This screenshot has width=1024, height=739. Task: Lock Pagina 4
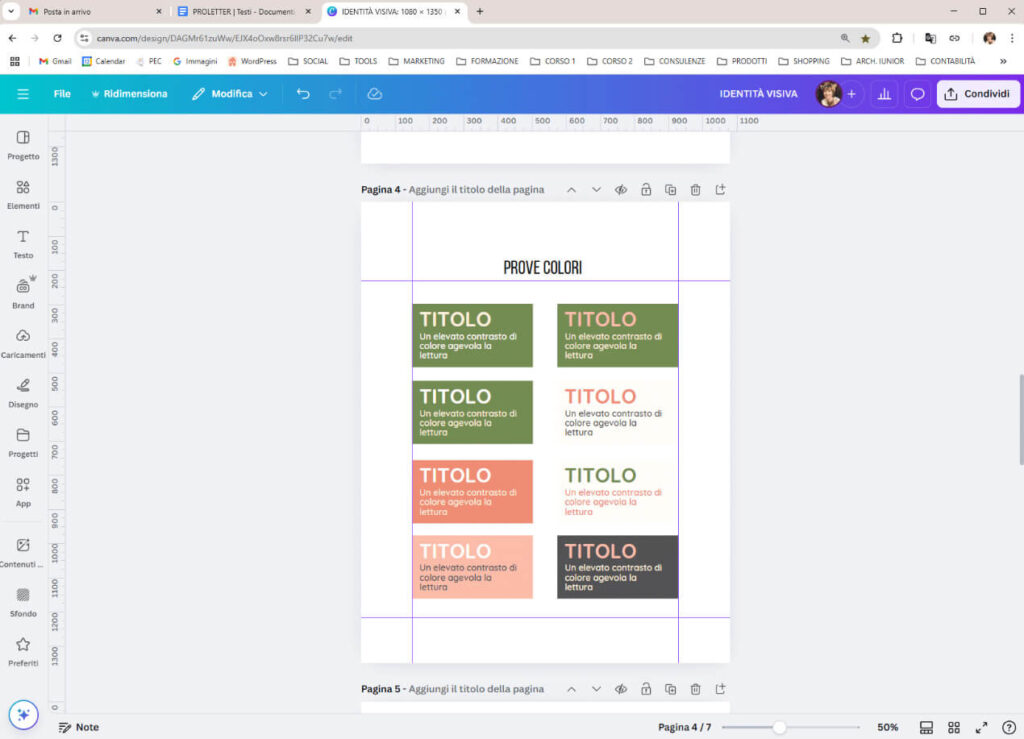point(646,190)
